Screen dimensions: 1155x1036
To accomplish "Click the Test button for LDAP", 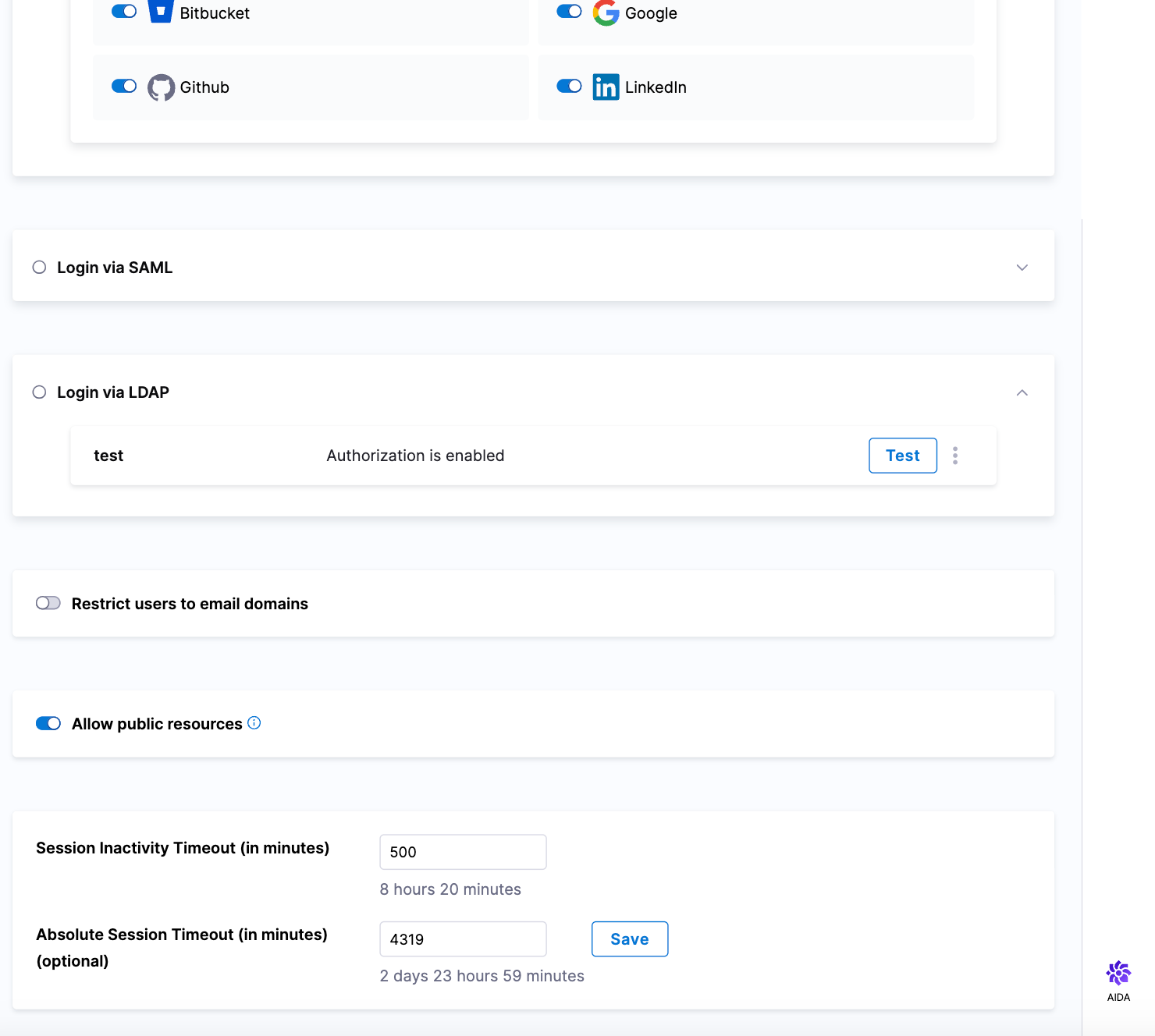I will 902,456.
